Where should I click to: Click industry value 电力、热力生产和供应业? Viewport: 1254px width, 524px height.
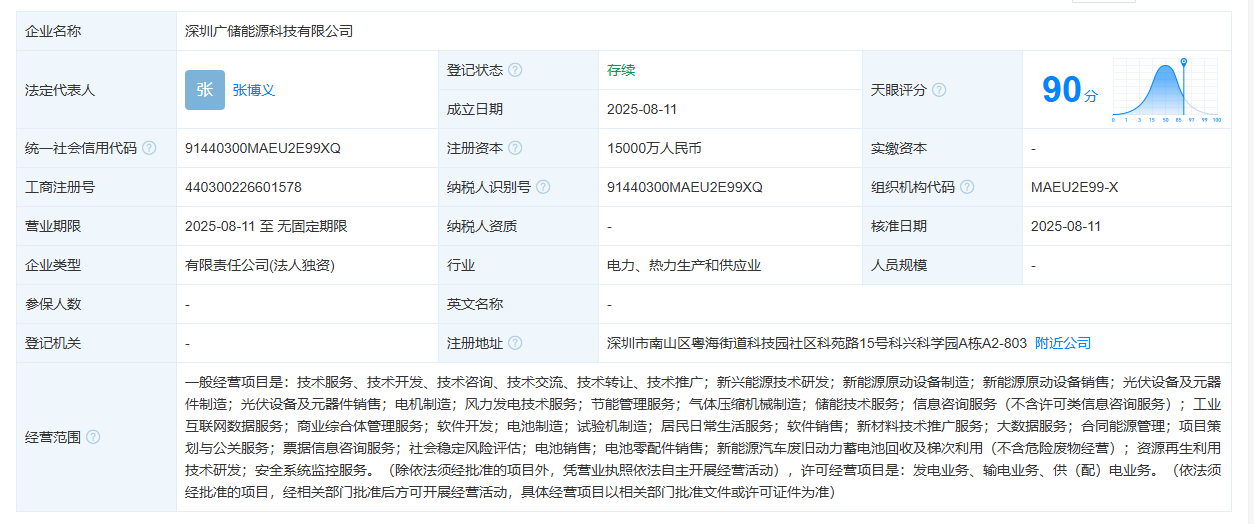click(684, 265)
